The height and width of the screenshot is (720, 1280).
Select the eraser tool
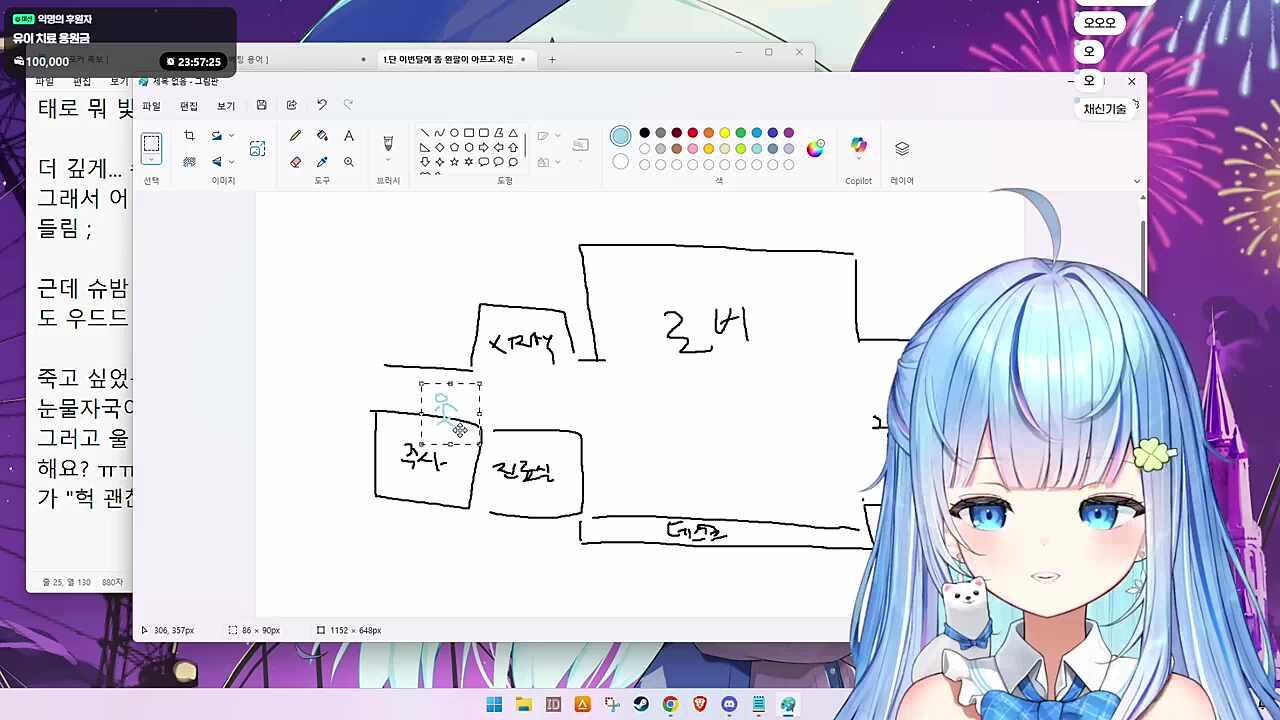(295, 162)
